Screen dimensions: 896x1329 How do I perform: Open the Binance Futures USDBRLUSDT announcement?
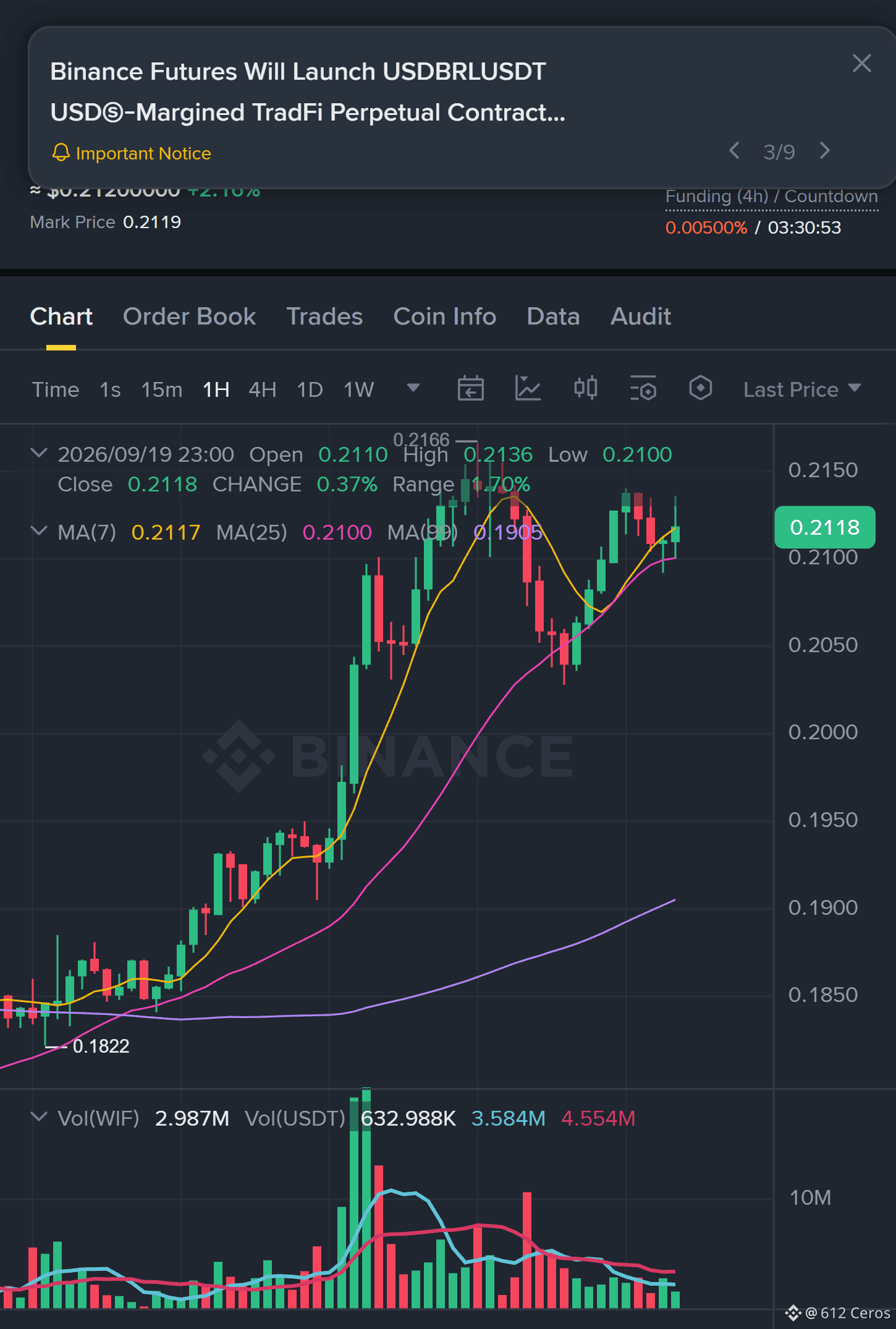click(308, 91)
